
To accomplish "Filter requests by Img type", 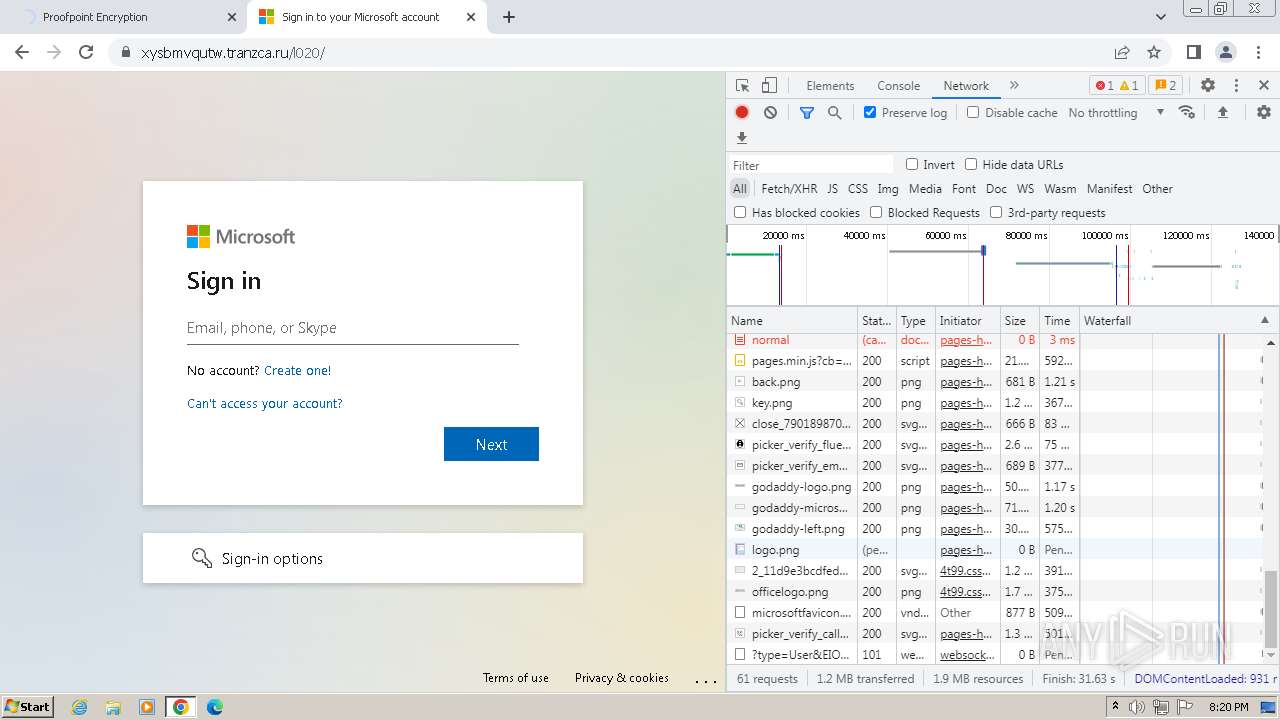I will (x=888, y=188).
